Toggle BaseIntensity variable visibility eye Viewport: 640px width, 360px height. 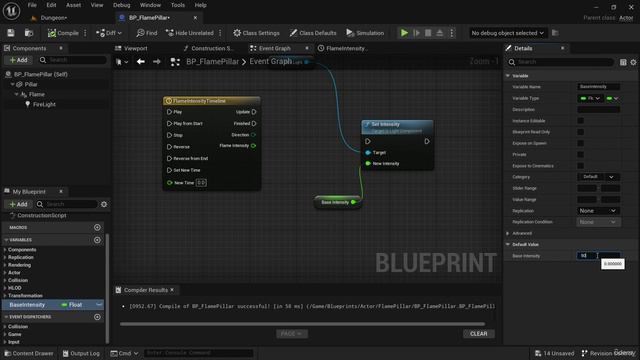point(99,305)
